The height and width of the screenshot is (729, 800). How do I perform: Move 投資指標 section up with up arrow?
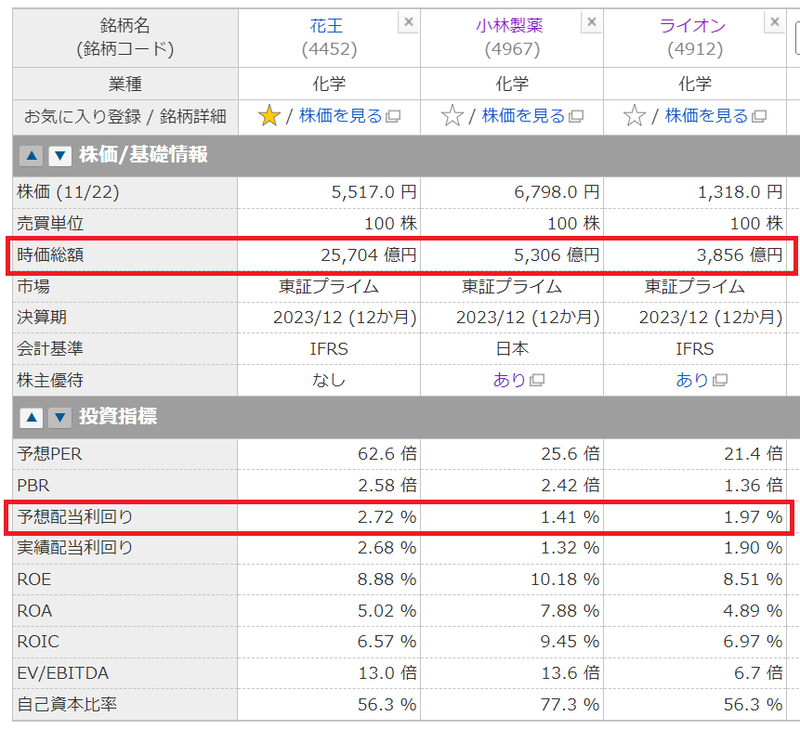click(x=31, y=418)
